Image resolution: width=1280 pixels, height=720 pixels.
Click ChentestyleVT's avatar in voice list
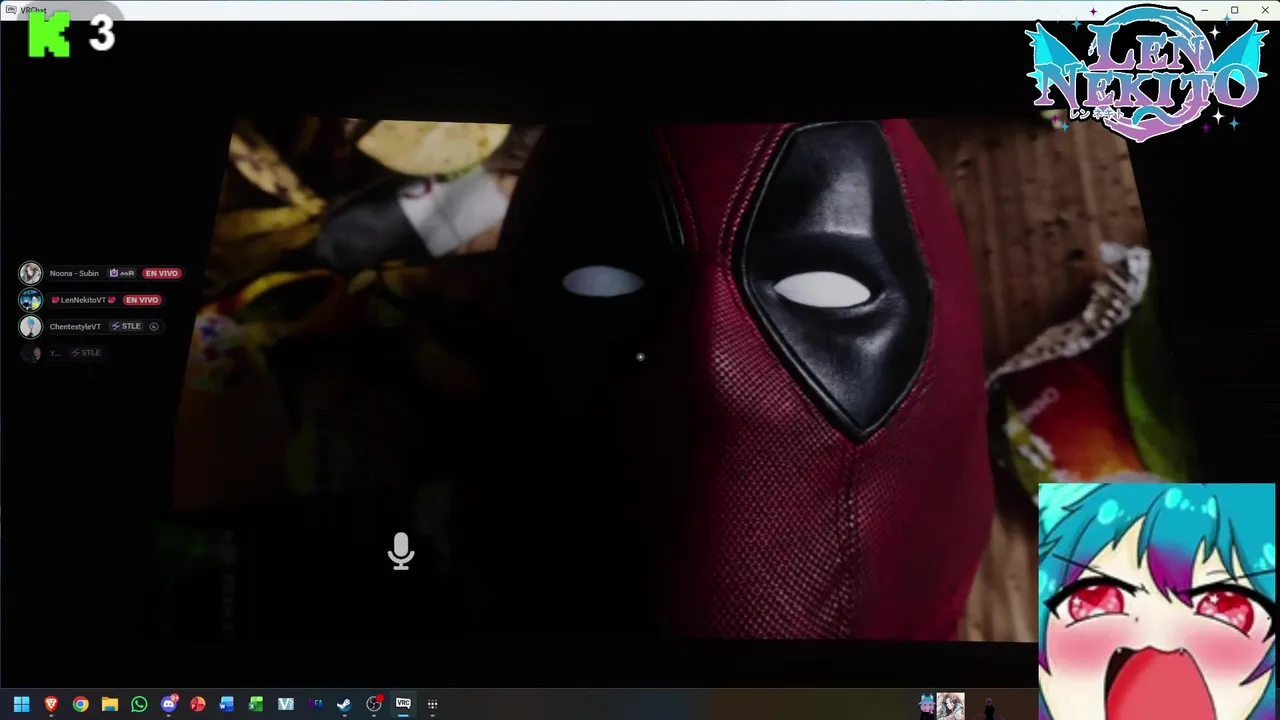(x=31, y=326)
